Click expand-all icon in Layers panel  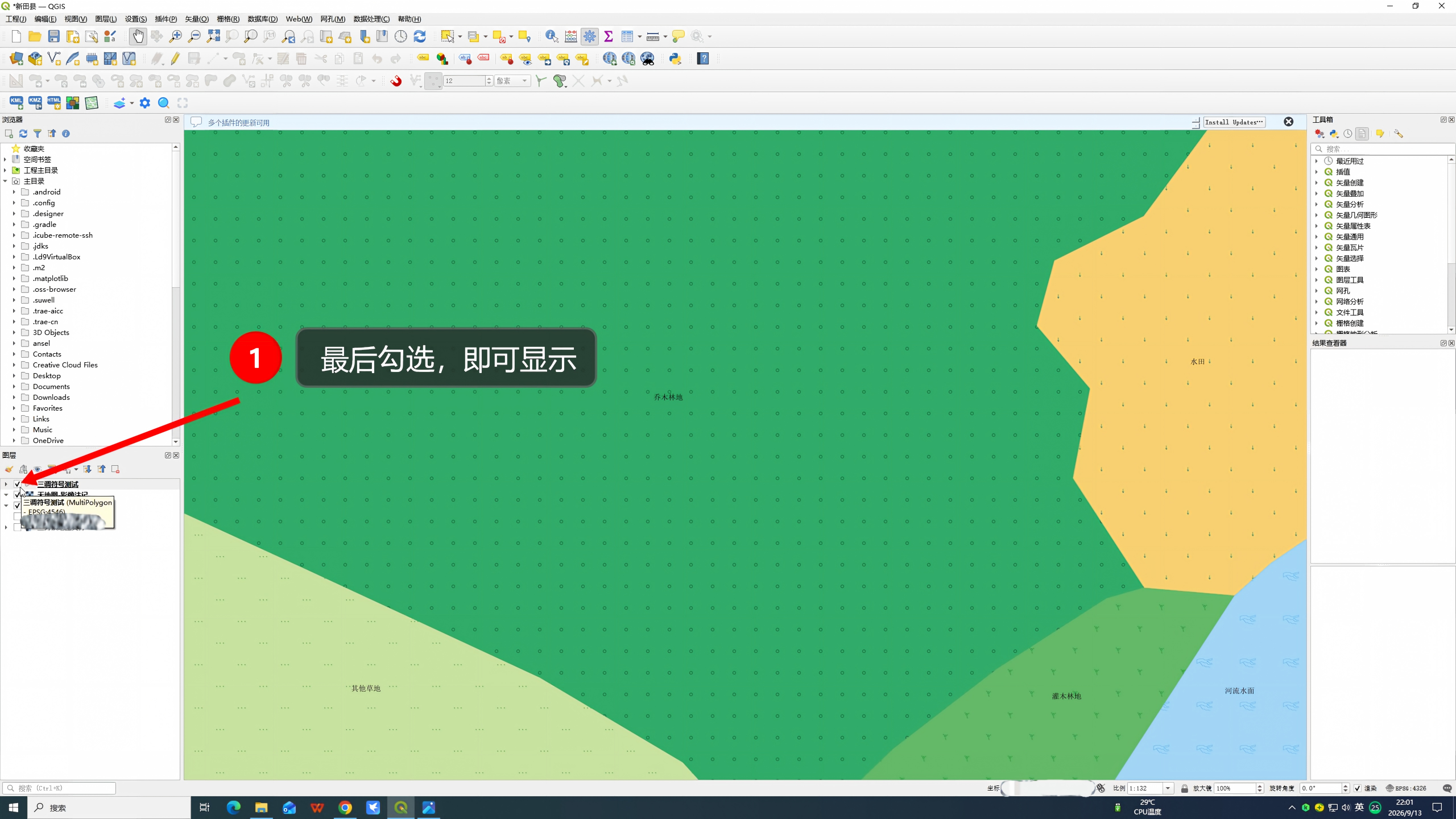(x=87, y=469)
